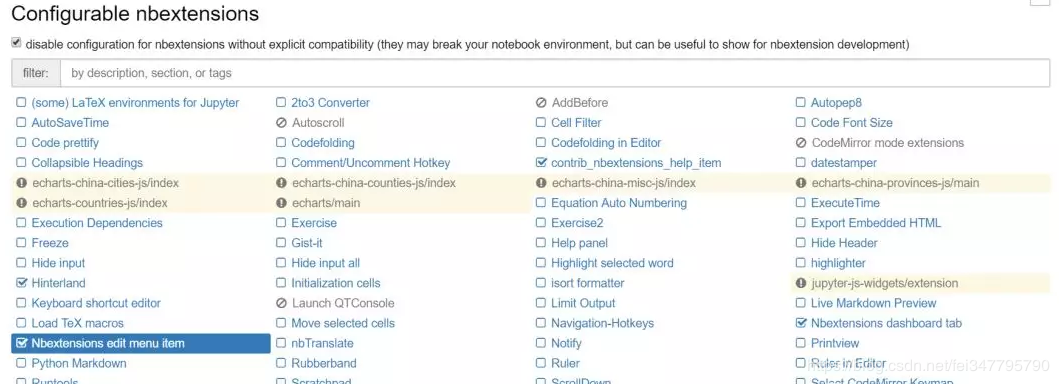This screenshot has height=384, width=1059.
Task: Open the Highlight selected word link
Action: tap(612, 263)
